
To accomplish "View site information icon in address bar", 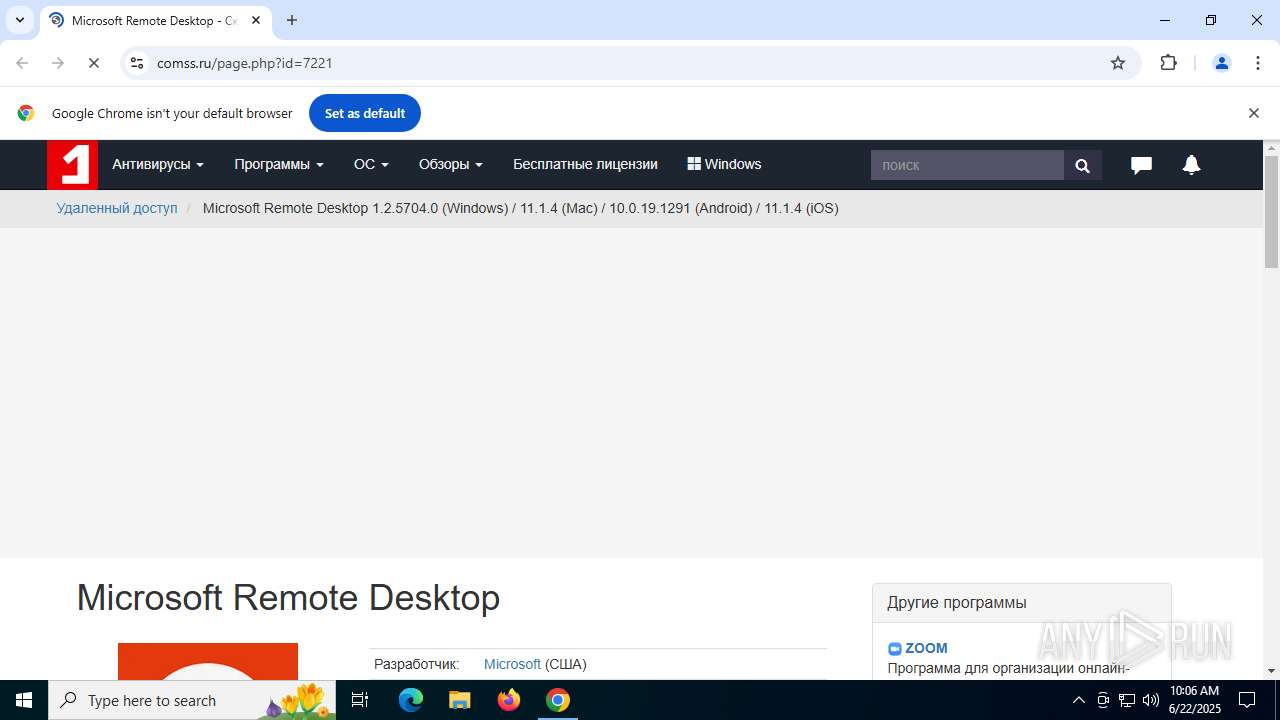I will pos(137,63).
